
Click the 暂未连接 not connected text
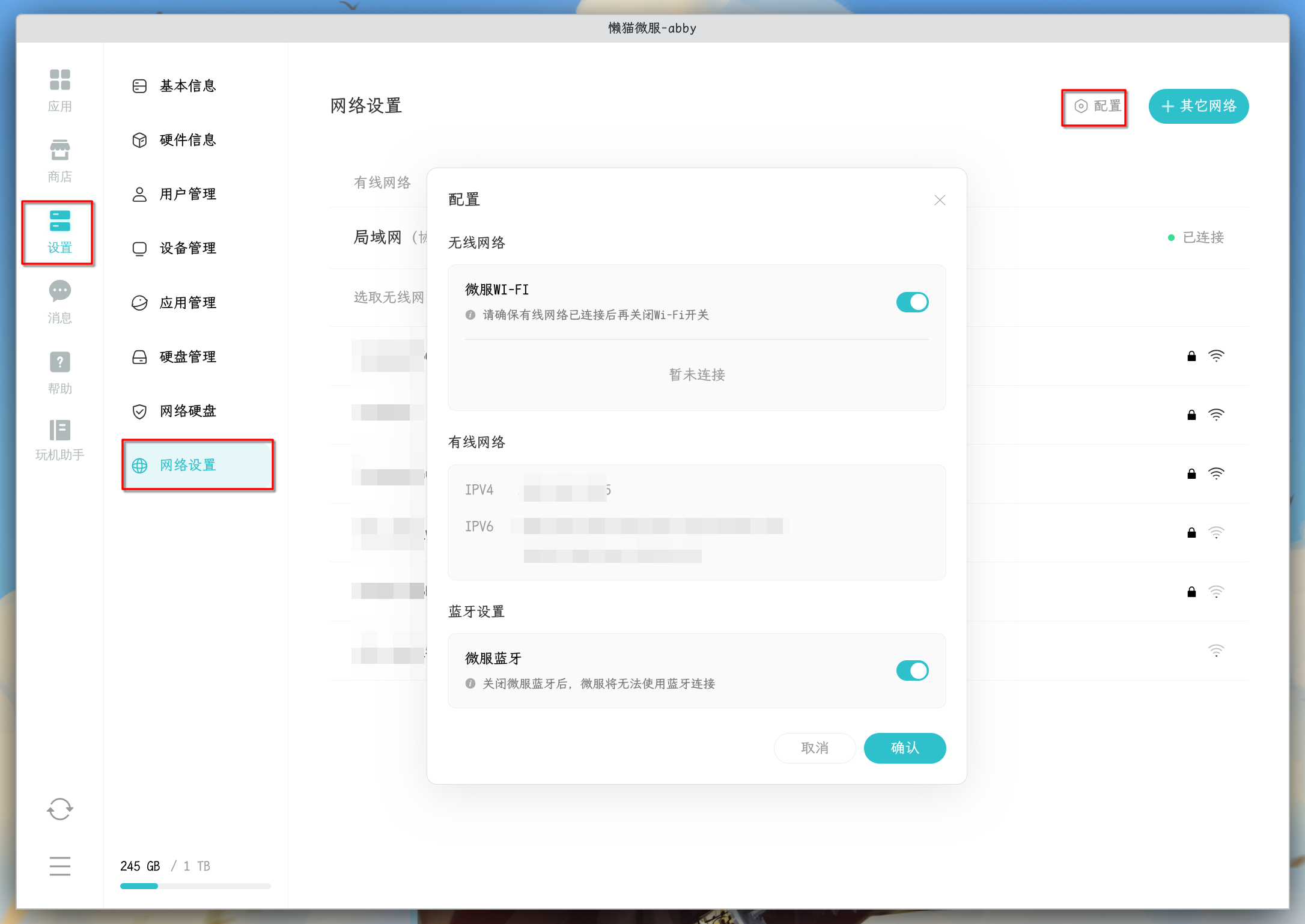click(697, 375)
